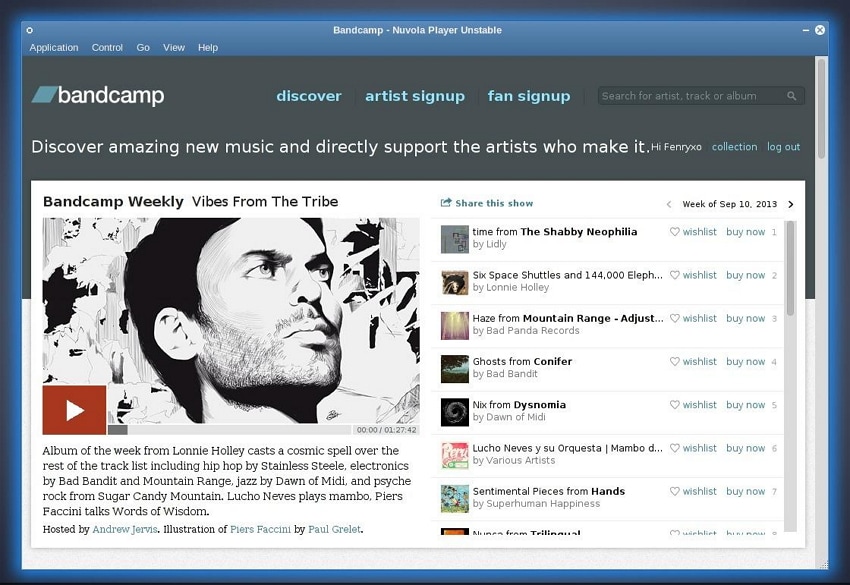Open the Dysnomia album thumbnail
Viewport: 850px width, 585px height.
pos(455,412)
